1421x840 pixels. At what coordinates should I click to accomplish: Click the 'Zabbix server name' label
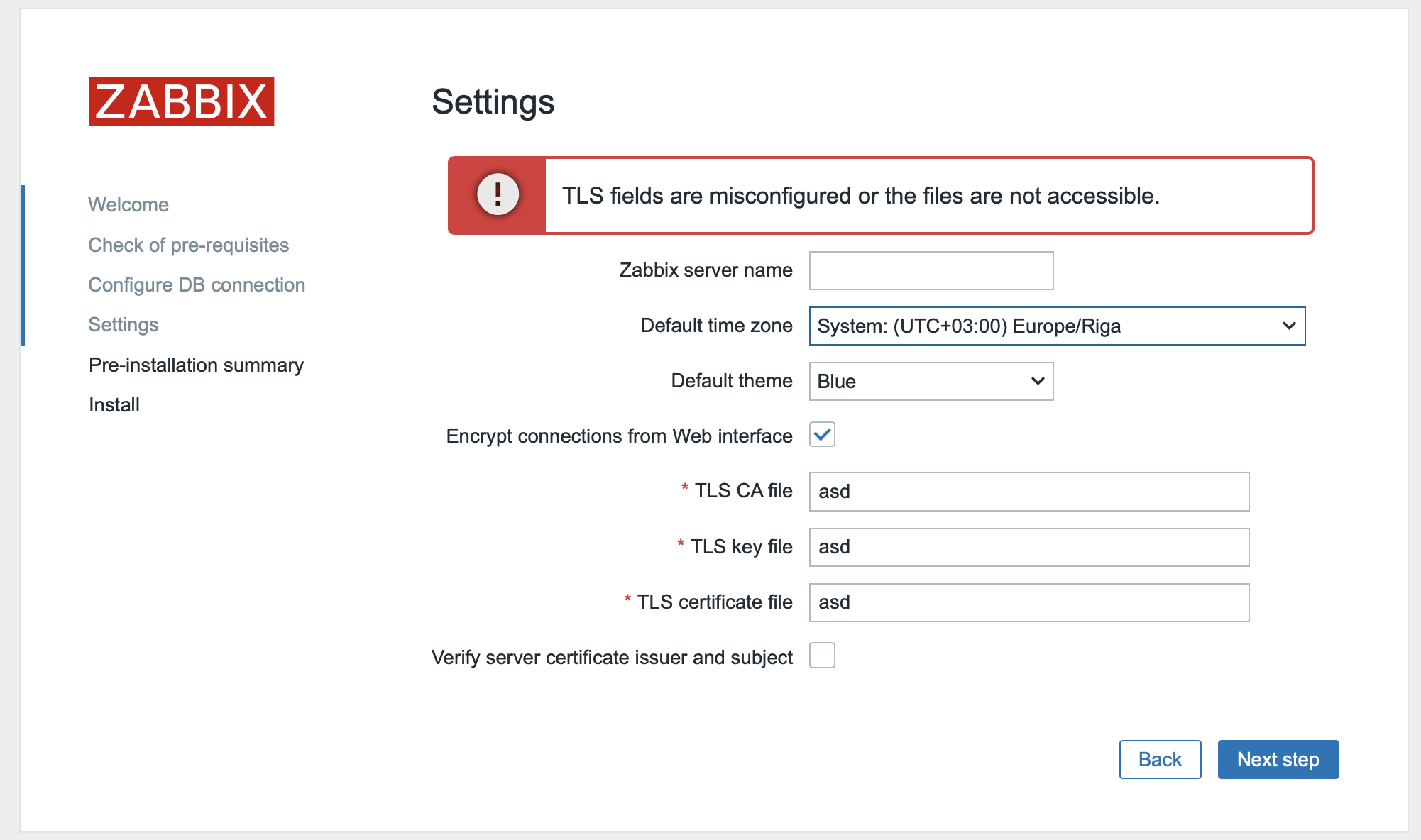click(706, 270)
